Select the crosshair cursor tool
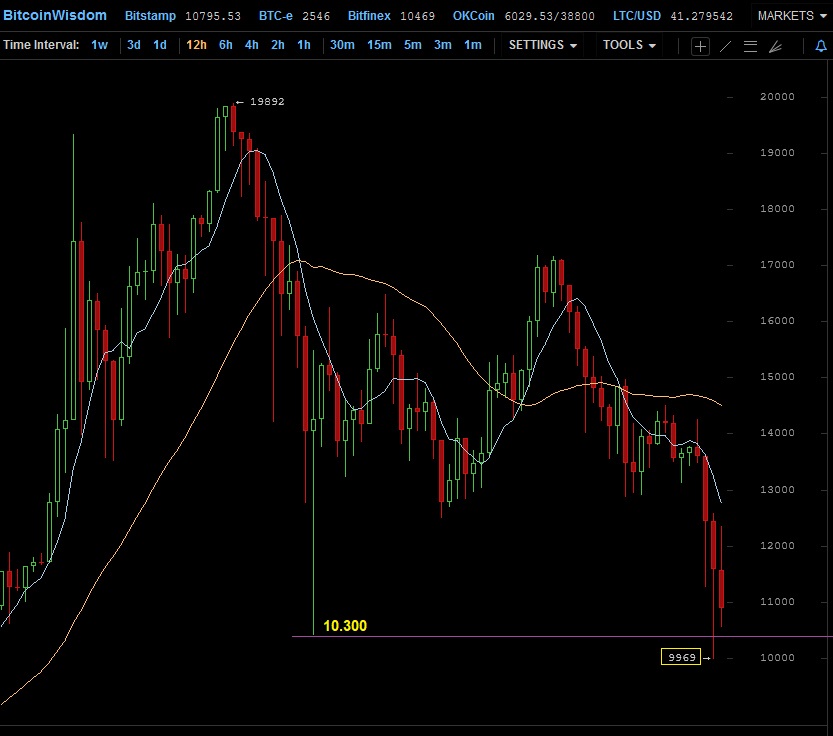This screenshot has width=833, height=736. [x=700, y=46]
